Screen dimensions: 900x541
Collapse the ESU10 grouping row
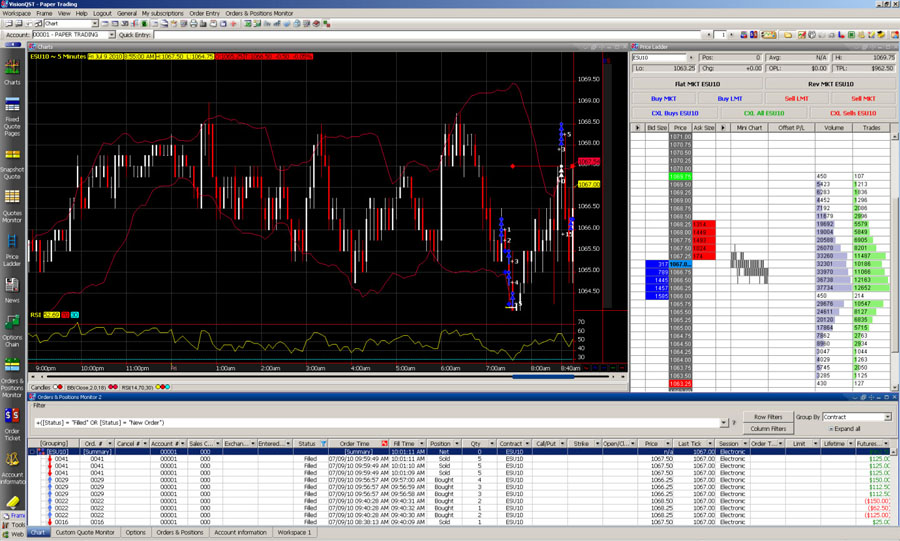33,452
